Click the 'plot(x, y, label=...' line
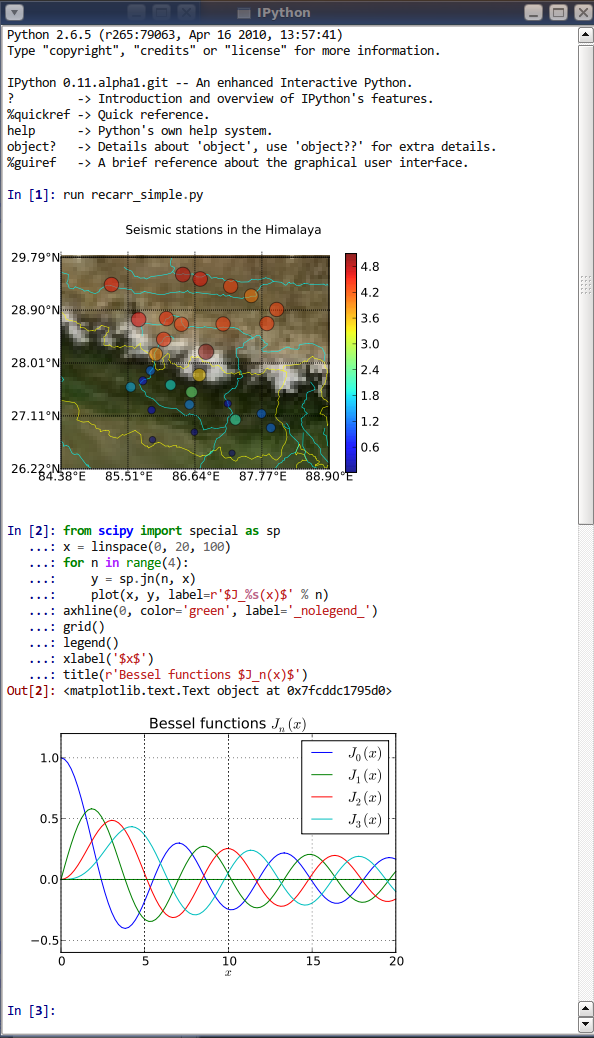Image resolution: width=594 pixels, height=1038 pixels. [x=210, y=594]
